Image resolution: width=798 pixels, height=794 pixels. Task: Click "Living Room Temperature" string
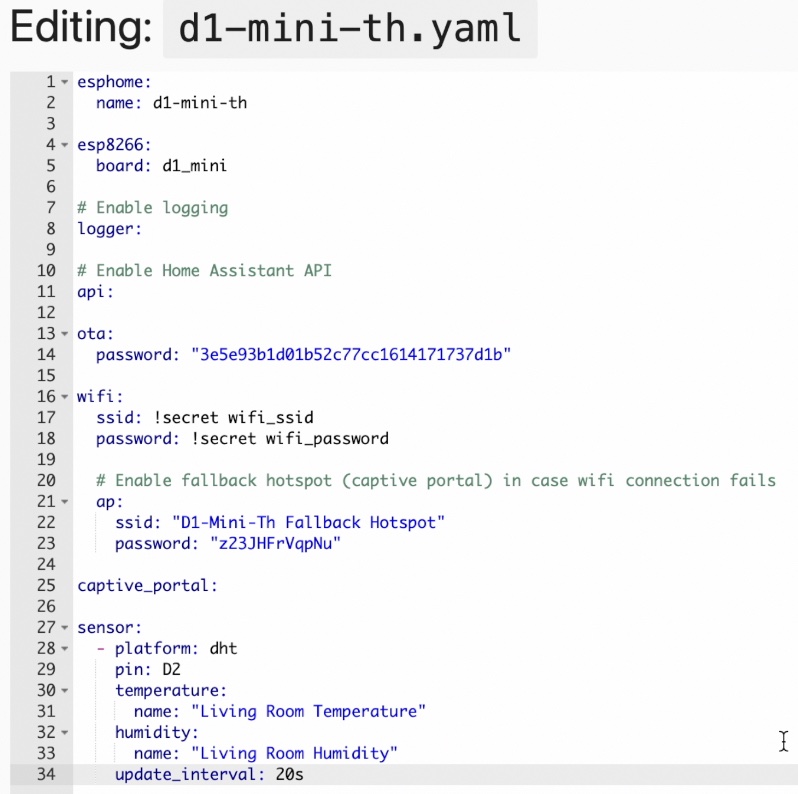pos(308,711)
